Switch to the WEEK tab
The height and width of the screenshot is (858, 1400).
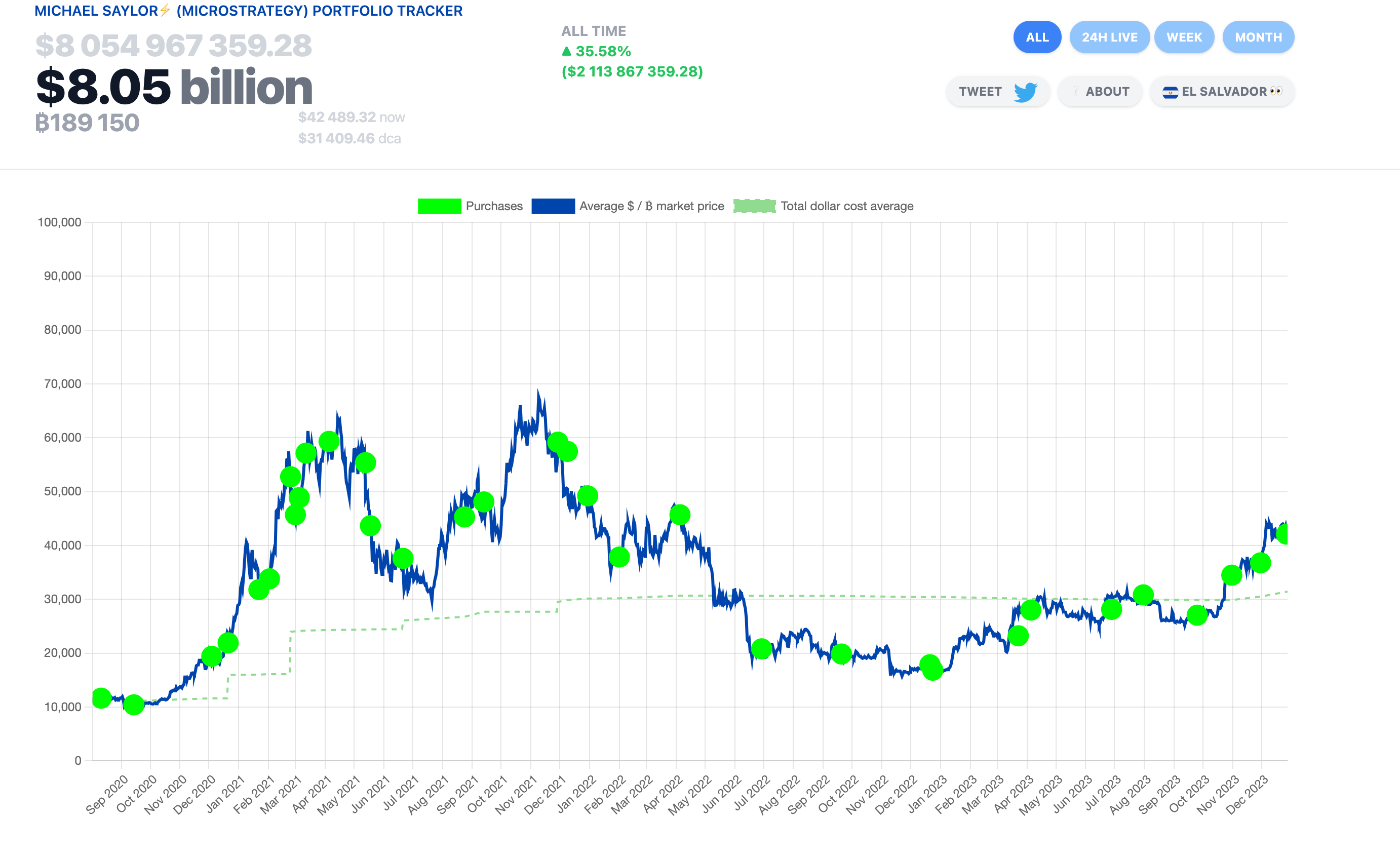(1184, 37)
